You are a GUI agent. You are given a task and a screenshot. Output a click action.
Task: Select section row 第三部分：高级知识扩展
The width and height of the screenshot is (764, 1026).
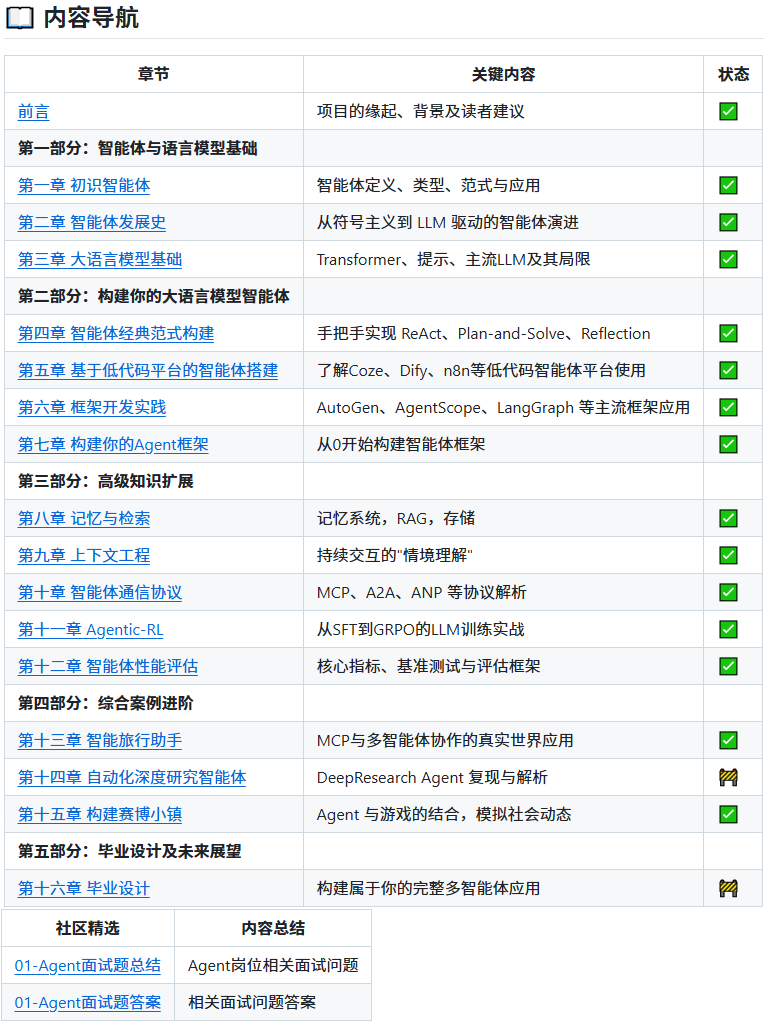(383, 482)
